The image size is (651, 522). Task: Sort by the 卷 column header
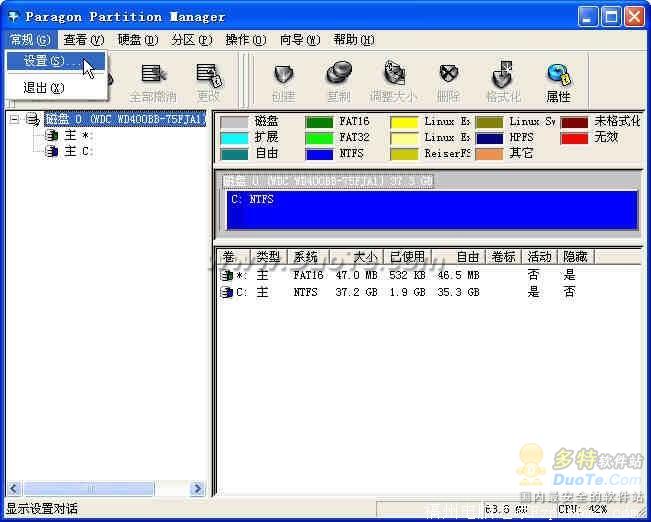(x=234, y=257)
